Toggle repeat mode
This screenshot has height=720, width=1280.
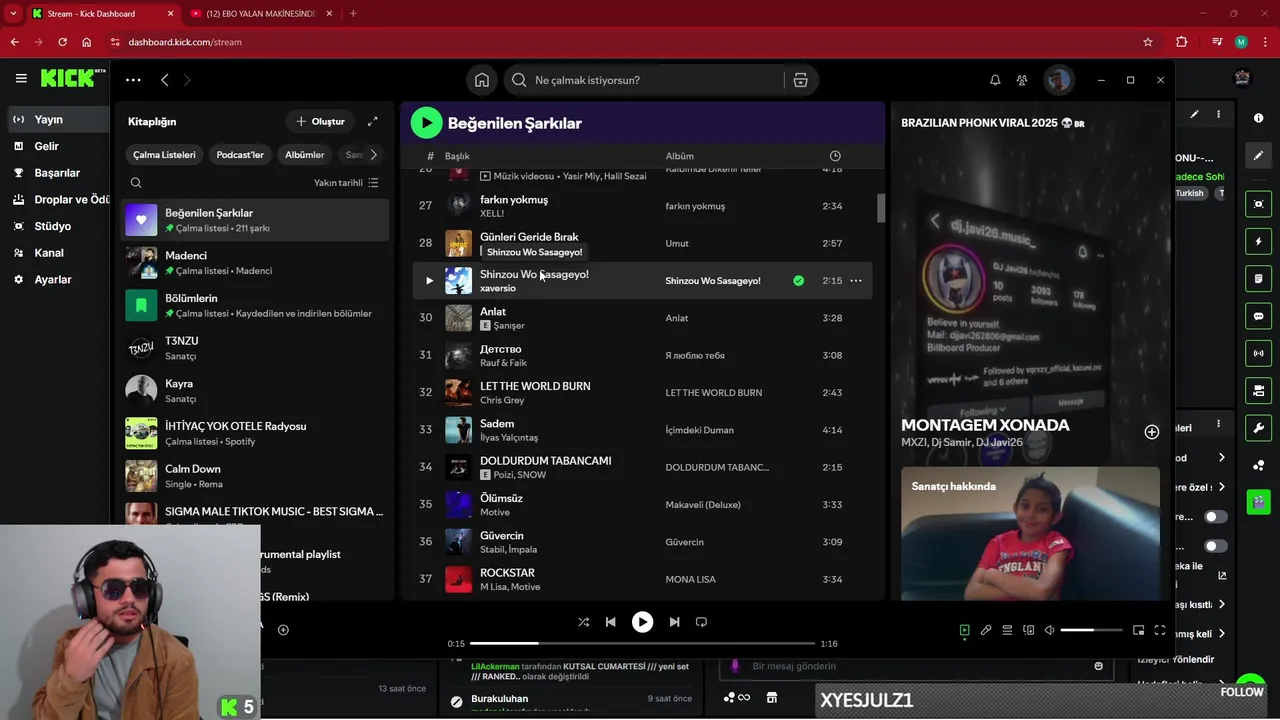point(701,622)
